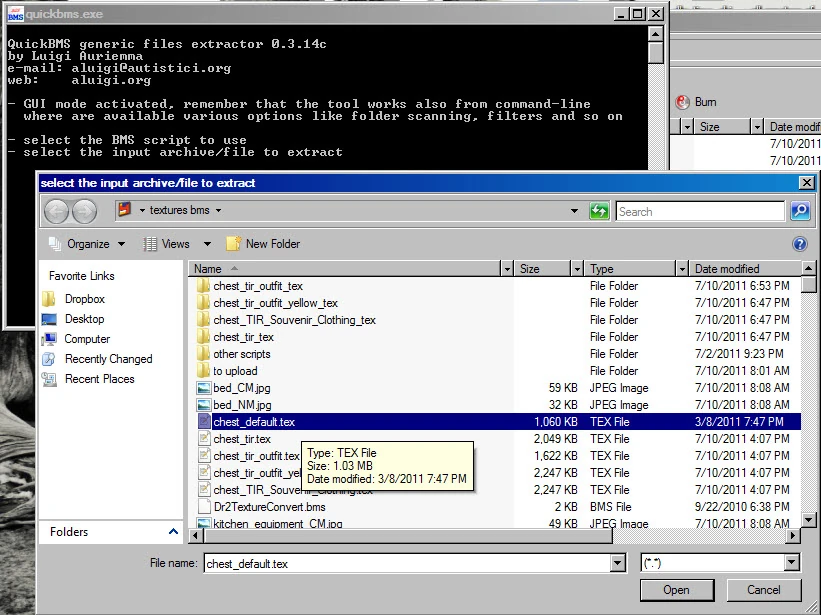Expand the Views dropdown arrow

tap(207, 244)
